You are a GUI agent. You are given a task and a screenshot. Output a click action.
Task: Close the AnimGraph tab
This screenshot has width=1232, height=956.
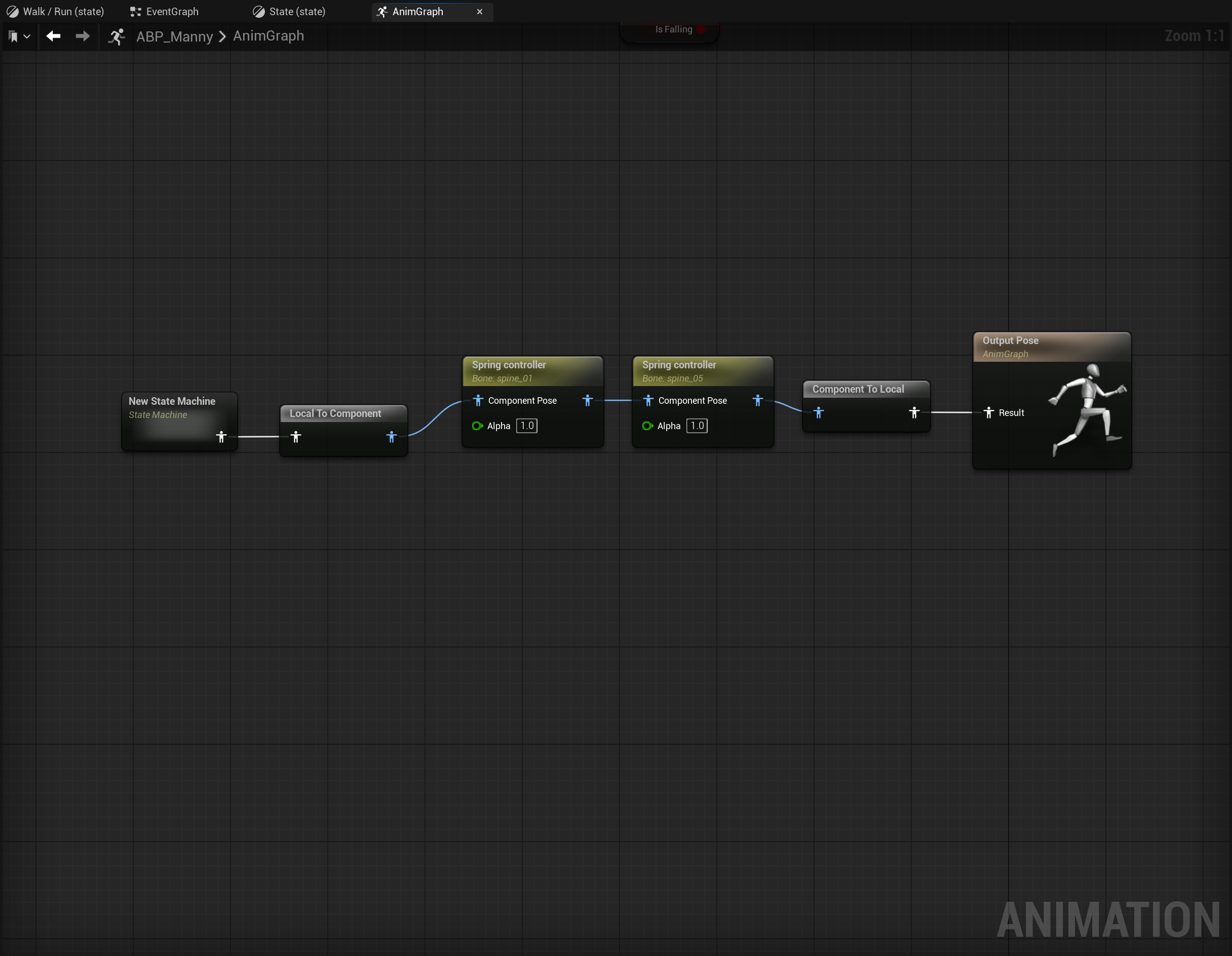(480, 11)
